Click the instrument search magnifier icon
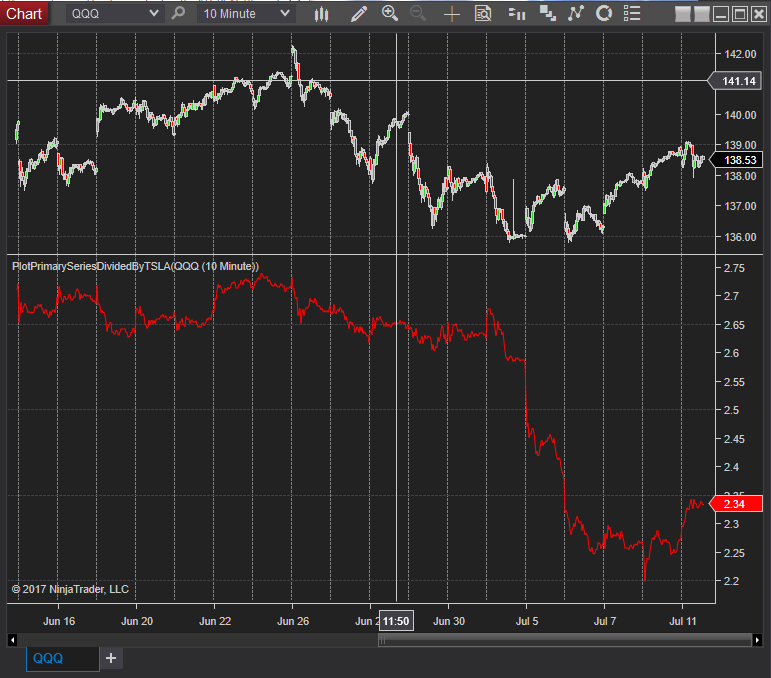The image size is (771, 678). [x=178, y=13]
